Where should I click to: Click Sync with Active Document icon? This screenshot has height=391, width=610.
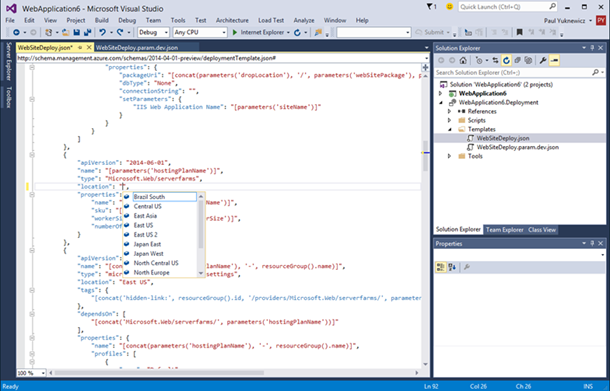tap(495, 60)
